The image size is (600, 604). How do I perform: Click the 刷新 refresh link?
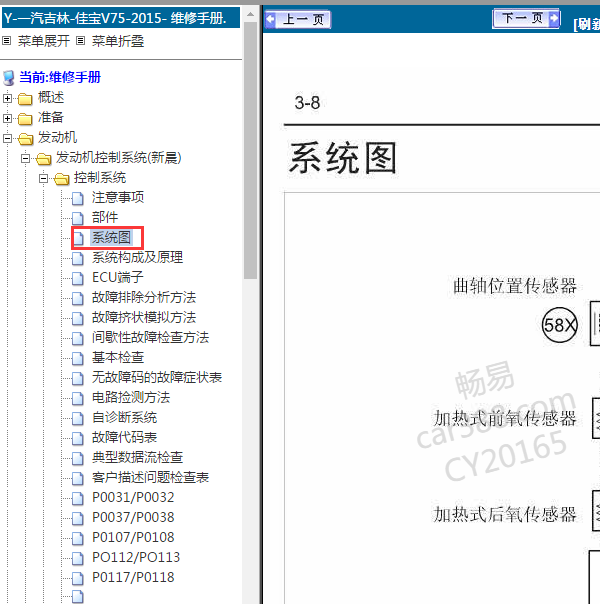click(587, 24)
